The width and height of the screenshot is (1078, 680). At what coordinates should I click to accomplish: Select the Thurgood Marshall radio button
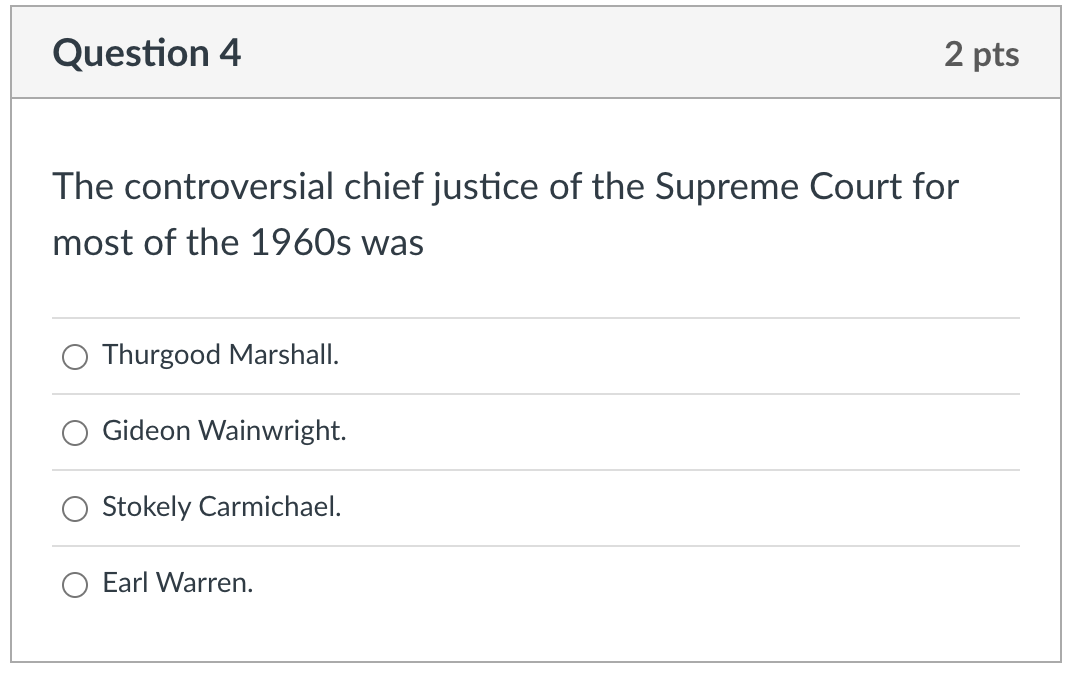click(75, 357)
